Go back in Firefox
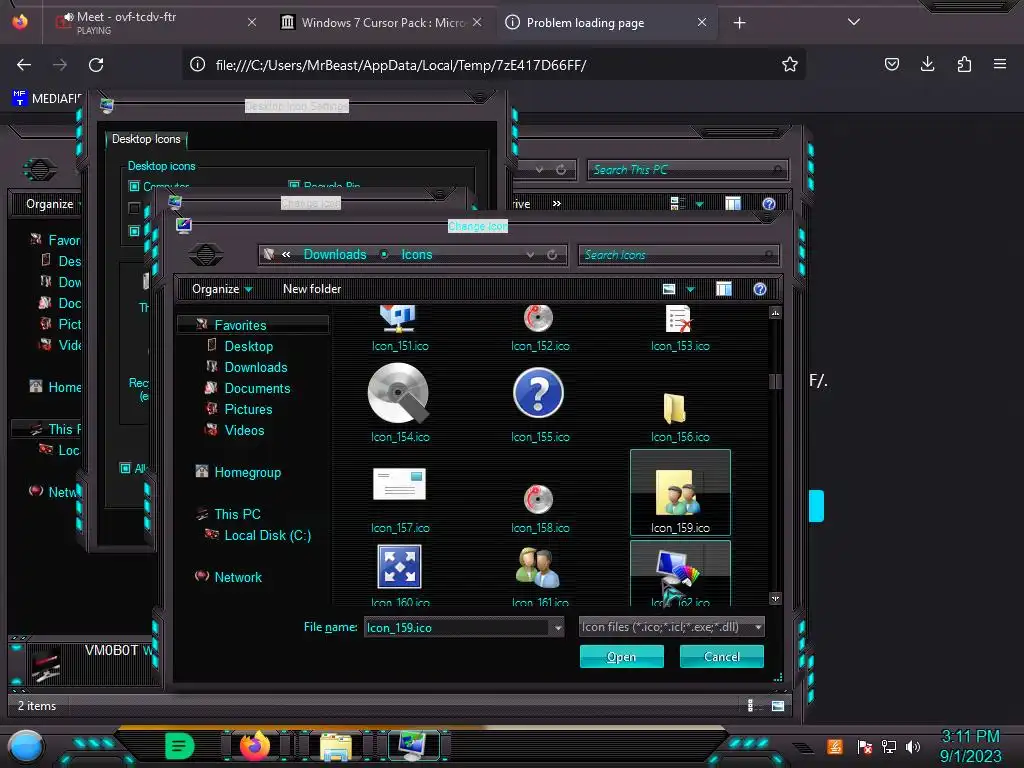The height and width of the screenshot is (768, 1024). pos(24,65)
